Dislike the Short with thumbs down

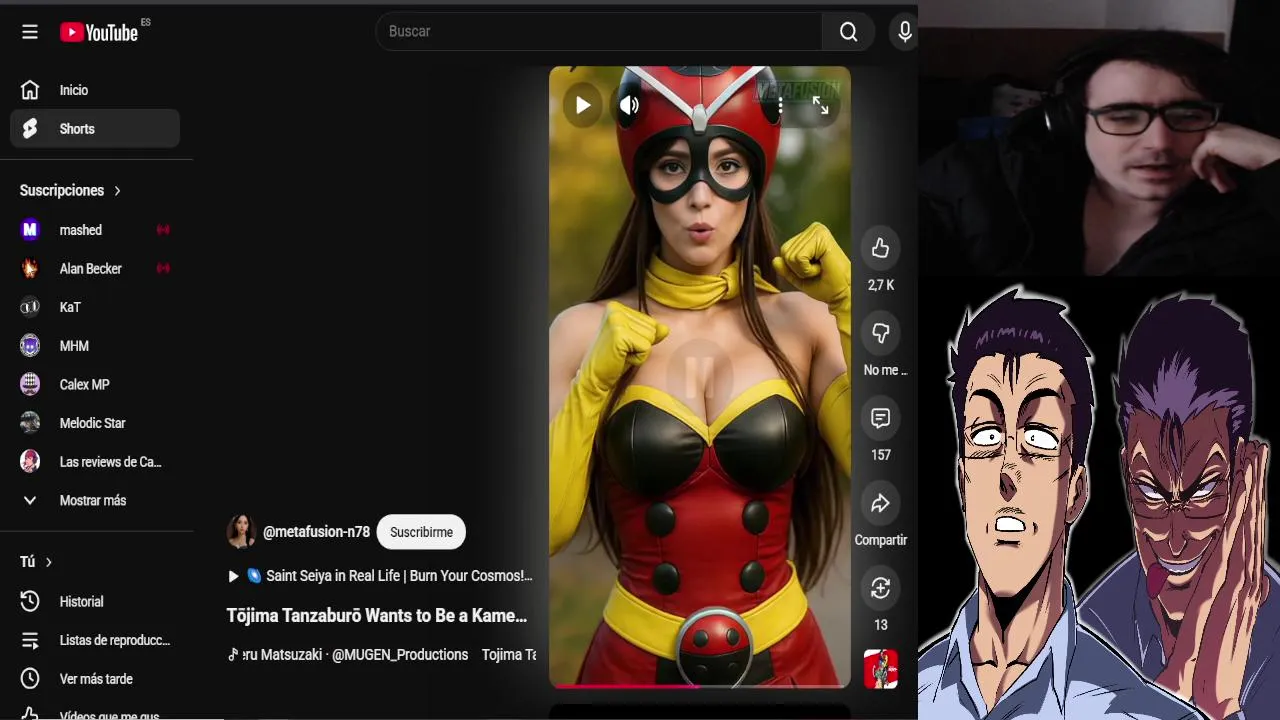pyautogui.click(x=880, y=333)
